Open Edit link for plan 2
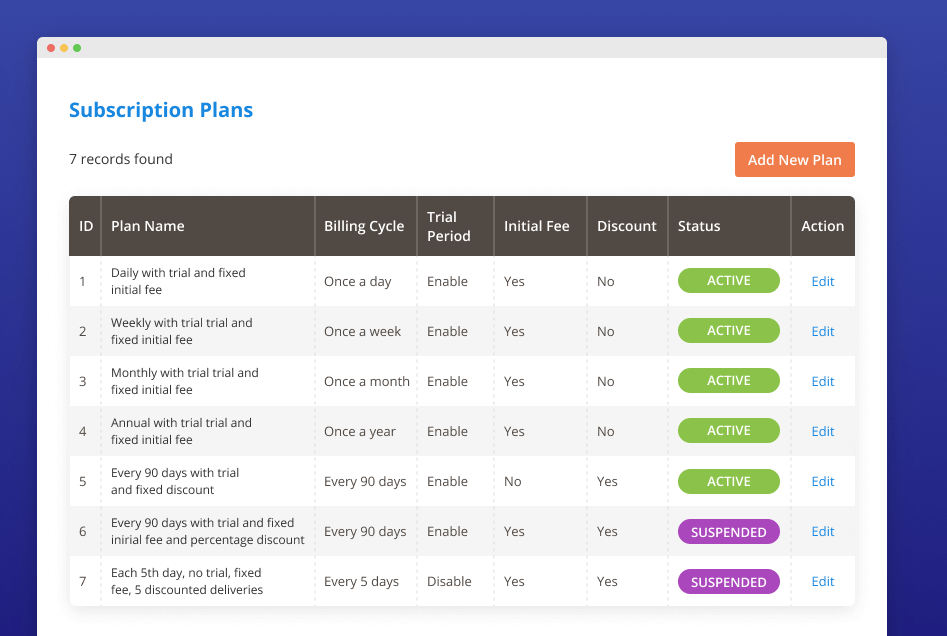The width and height of the screenshot is (947, 636). (x=822, y=331)
